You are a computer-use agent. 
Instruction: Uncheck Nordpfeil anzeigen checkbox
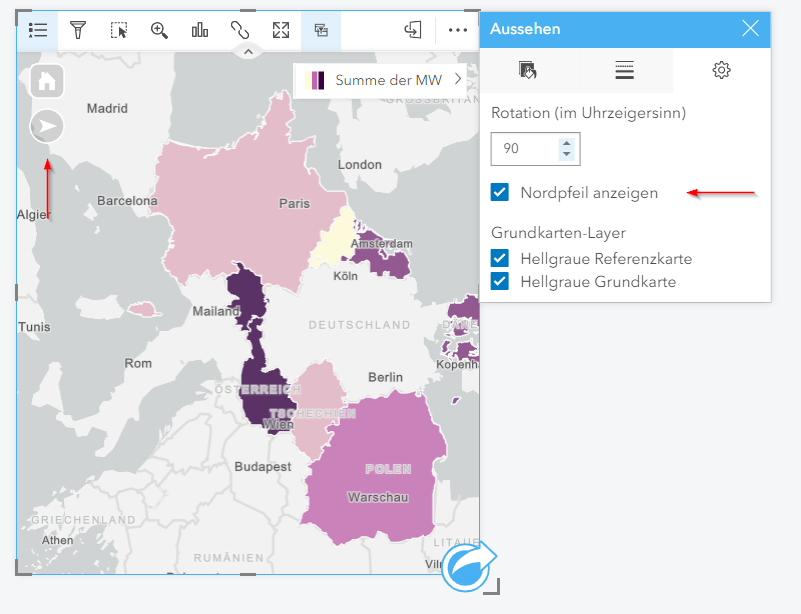click(500, 193)
